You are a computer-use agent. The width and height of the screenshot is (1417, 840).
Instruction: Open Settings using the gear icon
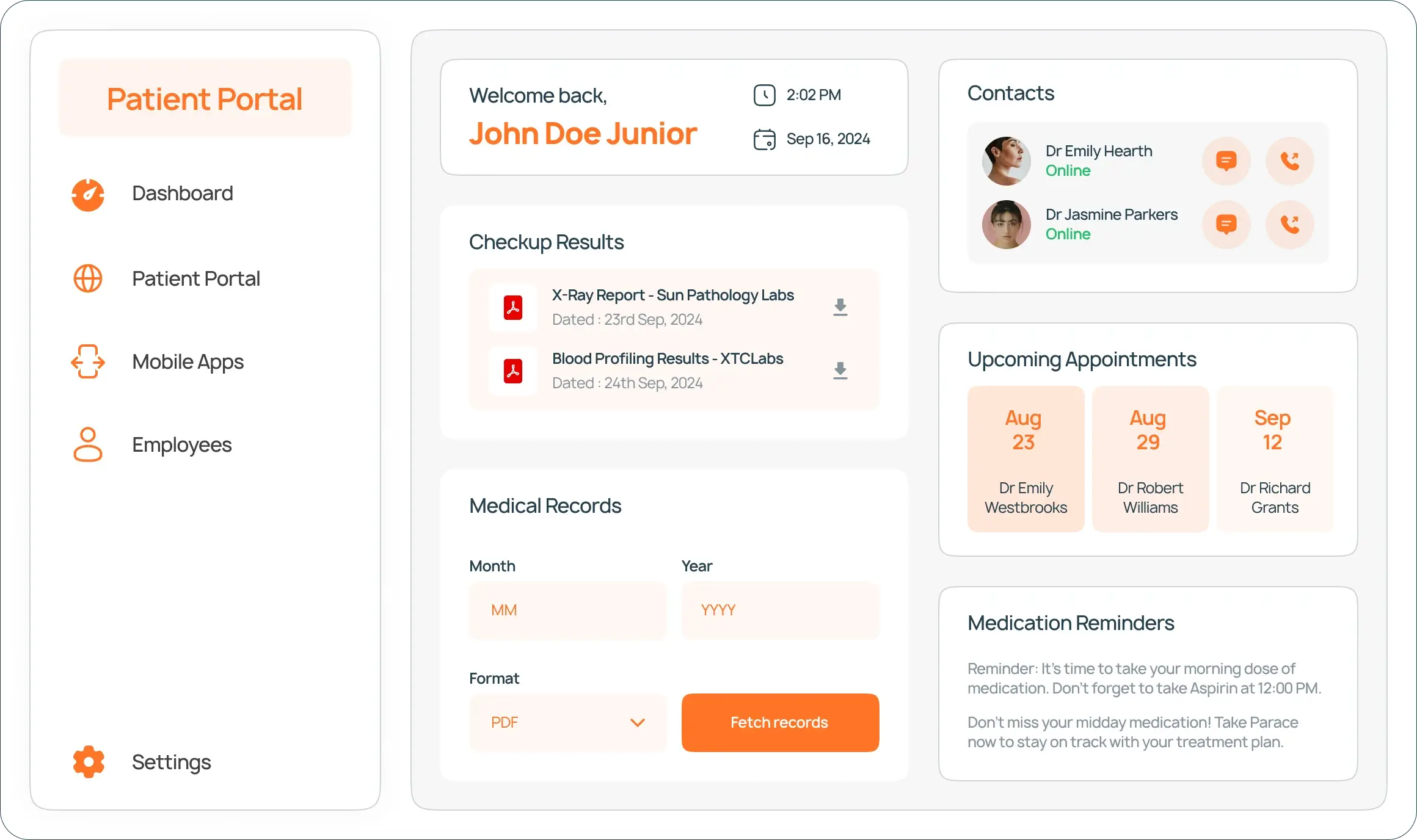click(x=88, y=761)
